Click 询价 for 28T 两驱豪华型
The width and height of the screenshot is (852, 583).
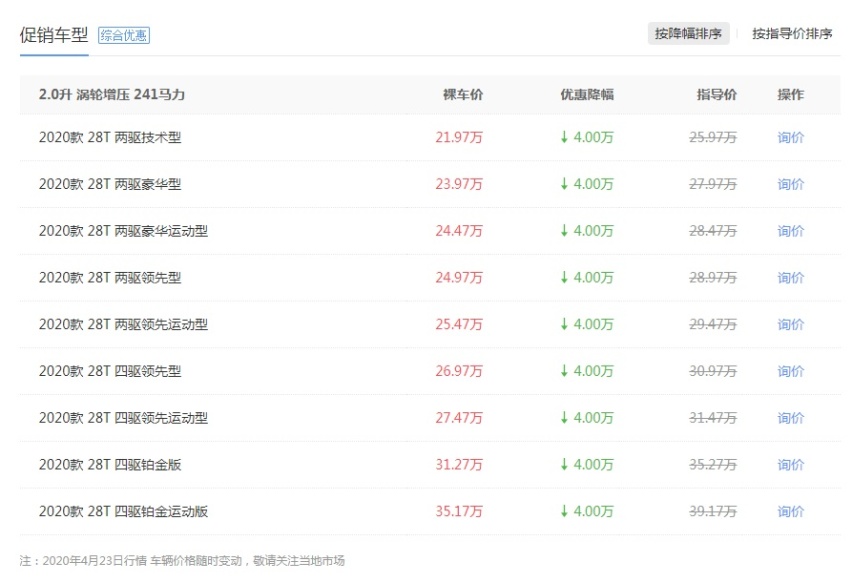tap(790, 184)
